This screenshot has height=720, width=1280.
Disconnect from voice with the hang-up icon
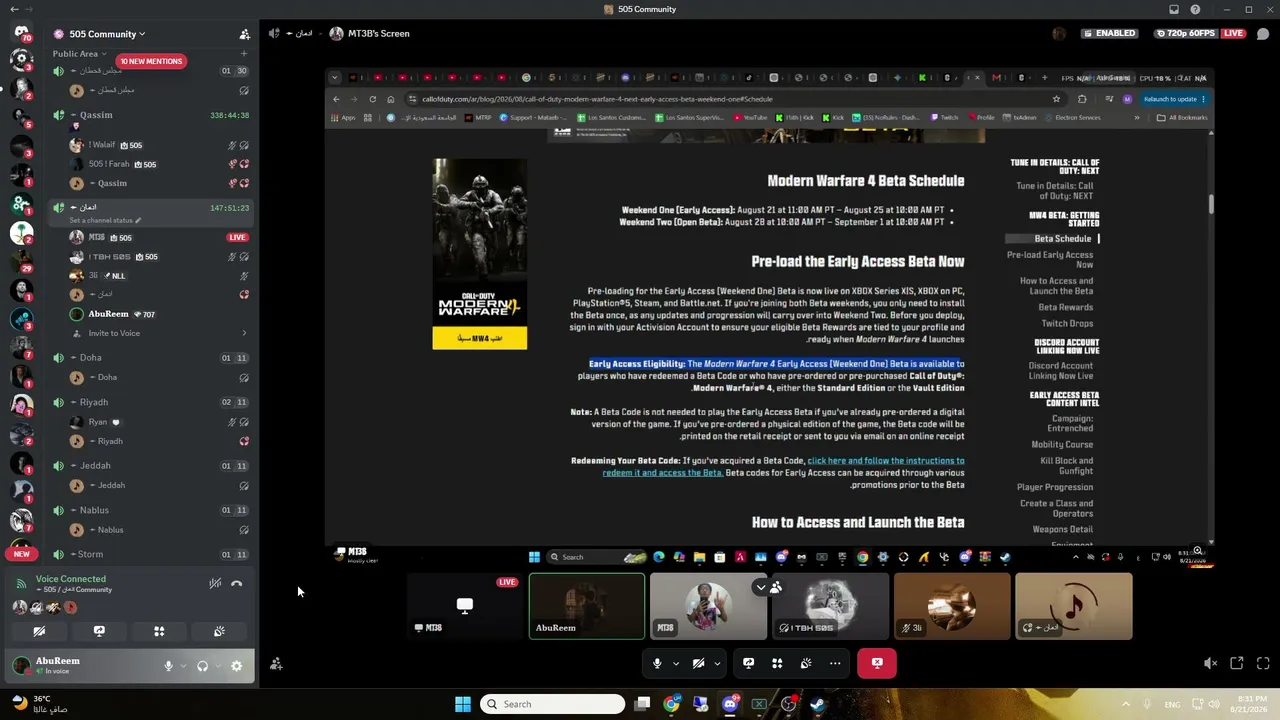click(x=237, y=583)
